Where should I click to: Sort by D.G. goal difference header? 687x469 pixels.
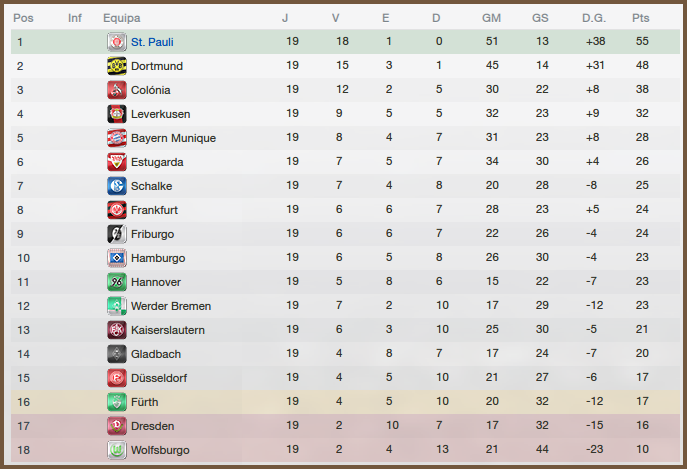coord(594,18)
